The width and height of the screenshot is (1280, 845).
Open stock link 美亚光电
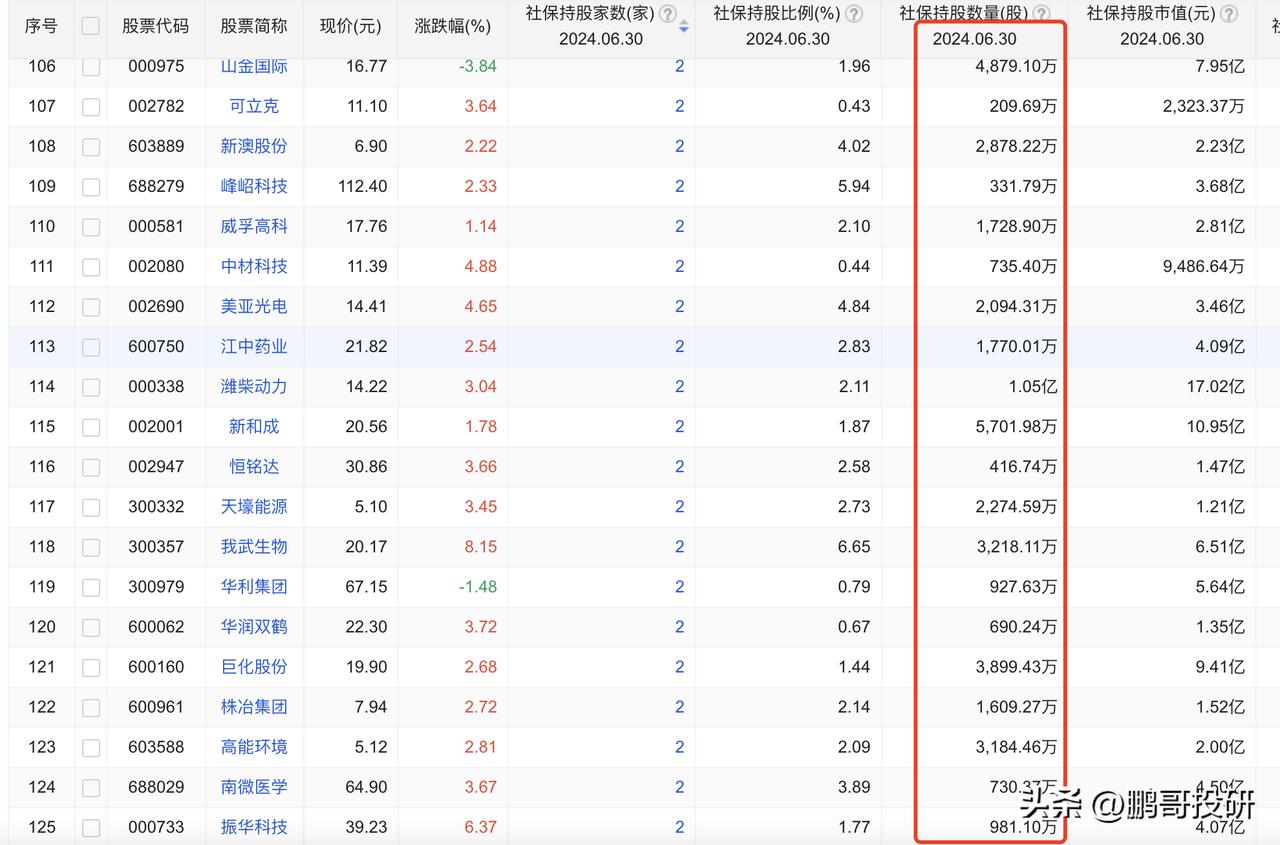254,306
